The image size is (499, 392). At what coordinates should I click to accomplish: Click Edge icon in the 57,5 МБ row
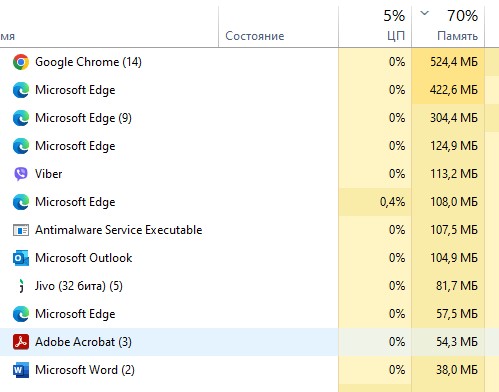pos(21,314)
